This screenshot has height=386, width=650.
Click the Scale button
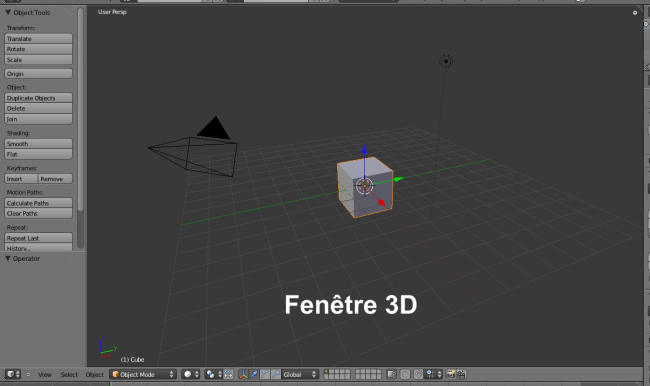(x=39, y=60)
